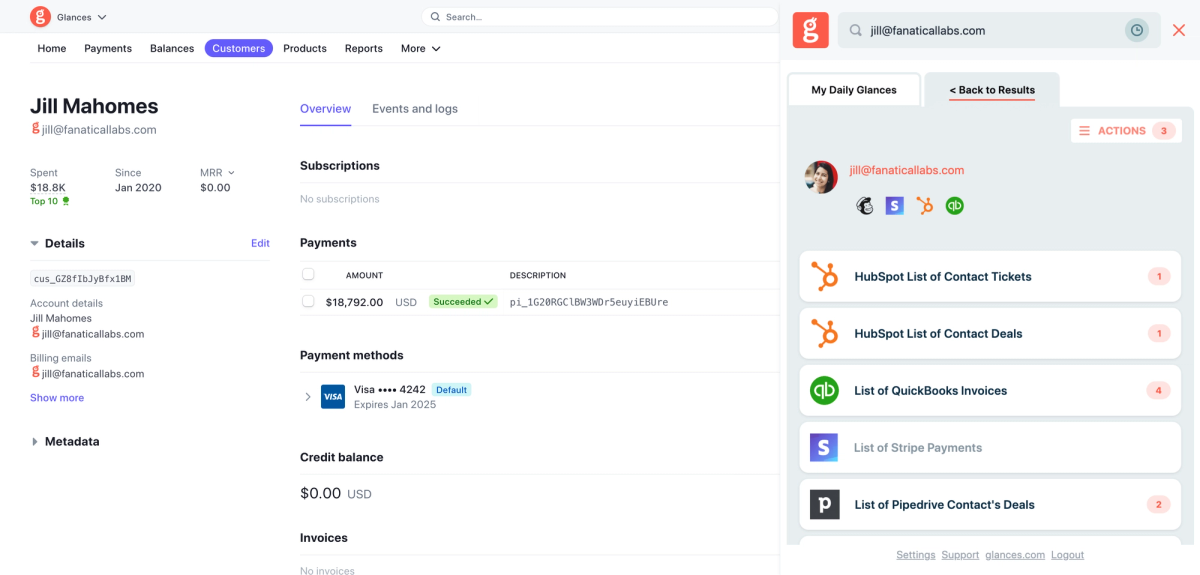This screenshot has height=575, width=1200.
Task: Click the Pipedrive Deals count badge 2
Action: tap(1159, 505)
